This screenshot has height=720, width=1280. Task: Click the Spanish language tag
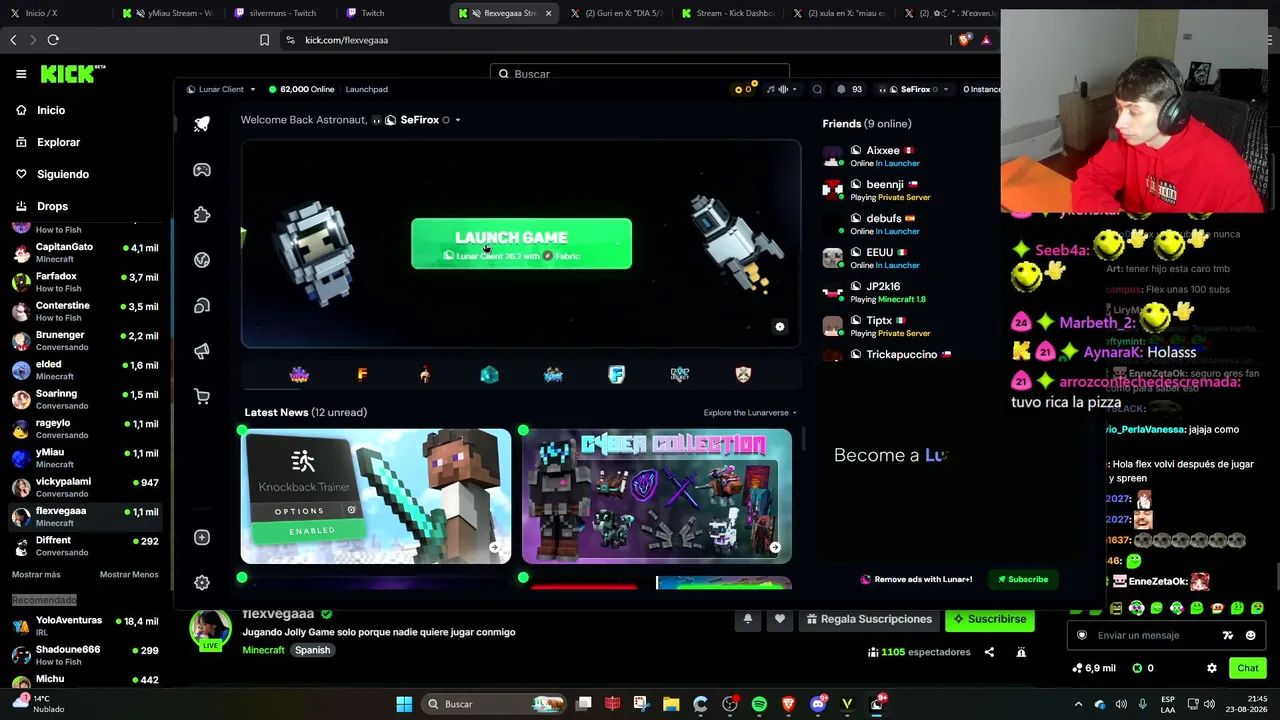tap(312, 650)
